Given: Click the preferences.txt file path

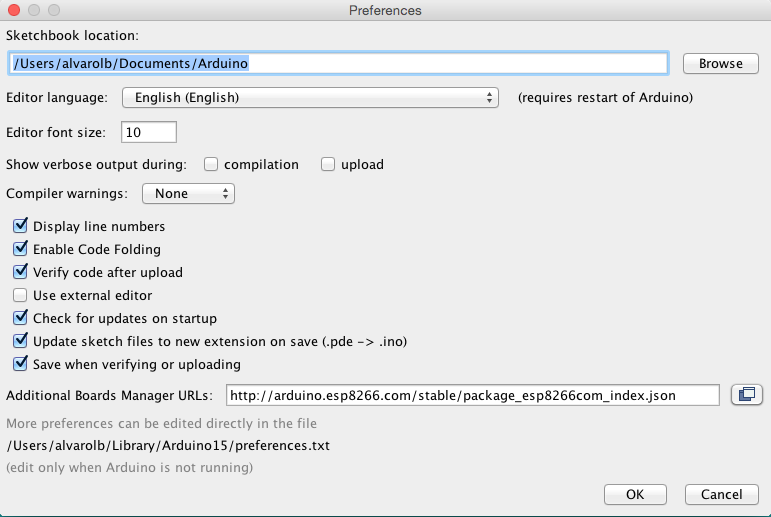Looking at the screenshot, I should click(168, 446).
